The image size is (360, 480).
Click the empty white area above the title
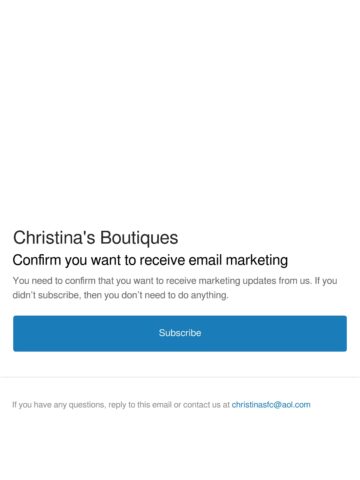pos(180,110)
